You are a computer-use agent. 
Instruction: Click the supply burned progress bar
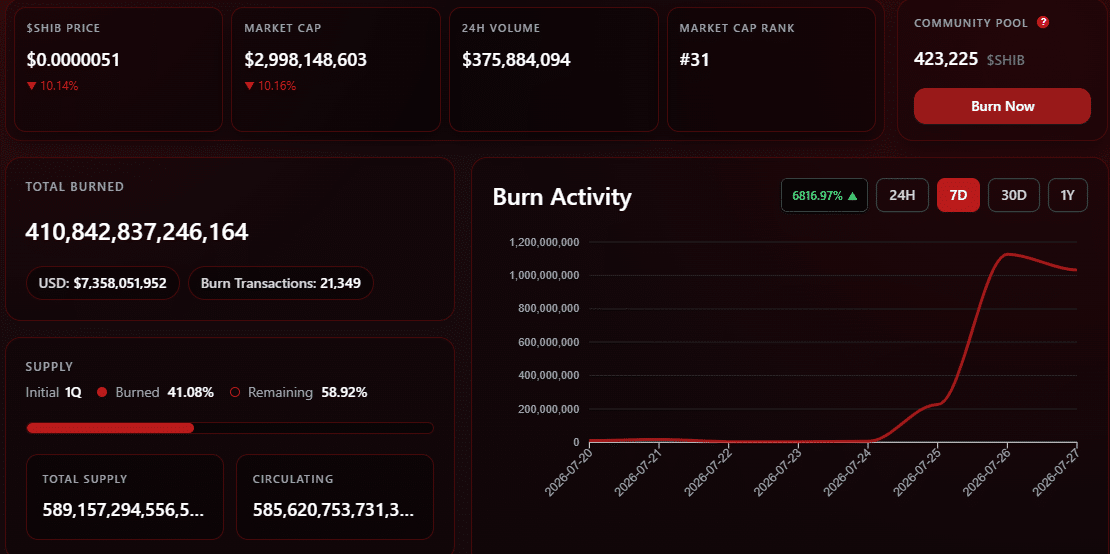229,427
